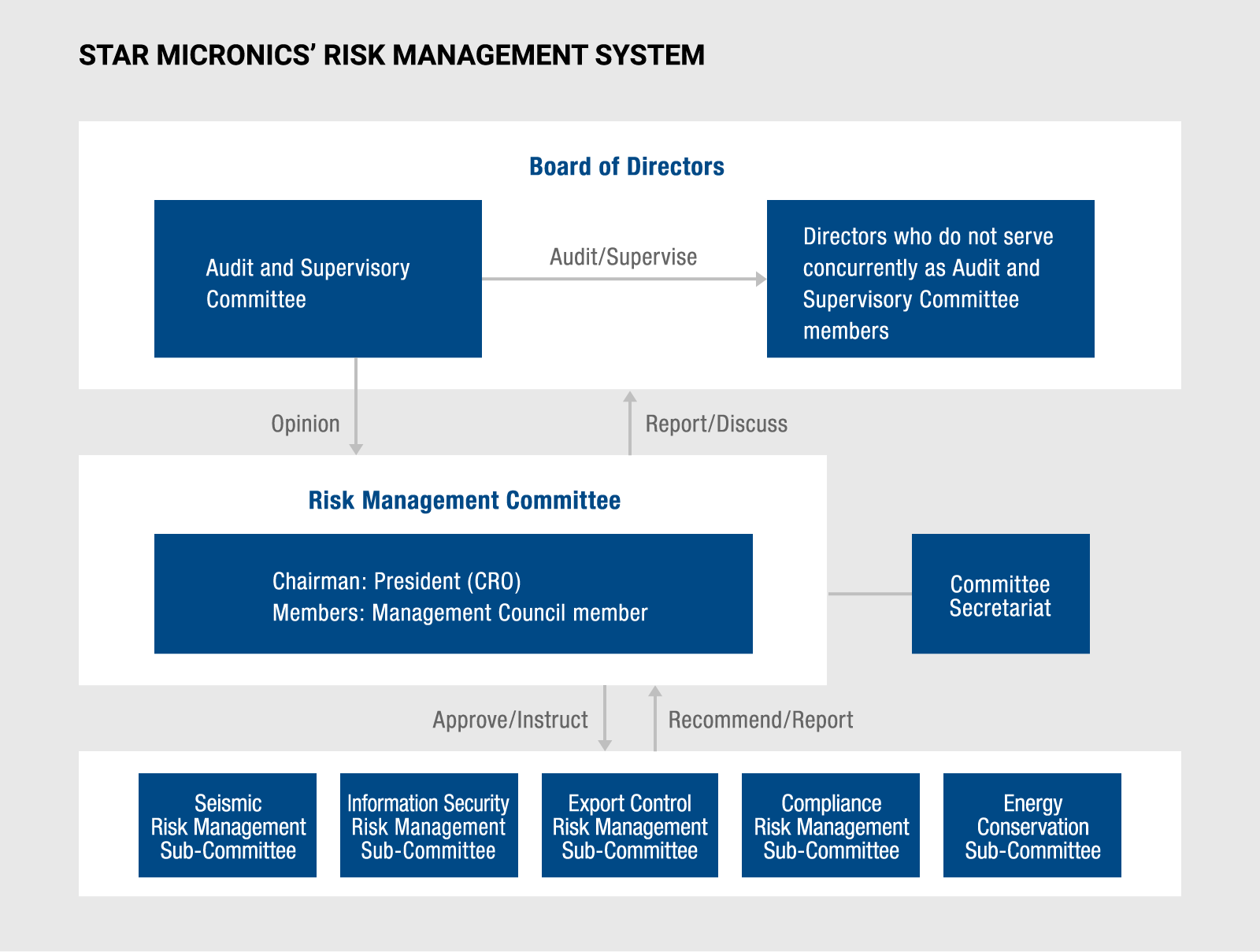Click the 'Compliance Risk Management Sub-Committee' box

click(x=831, y=825)
